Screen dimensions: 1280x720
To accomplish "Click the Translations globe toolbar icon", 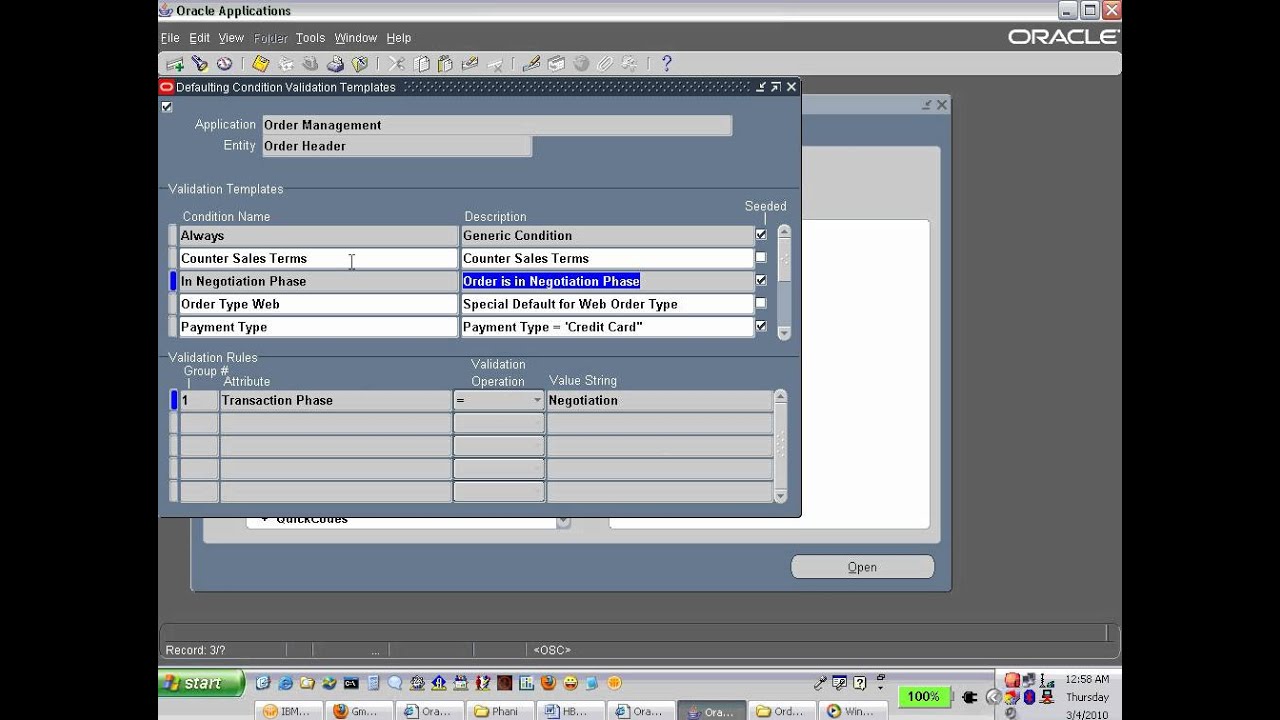I will 581,63.
